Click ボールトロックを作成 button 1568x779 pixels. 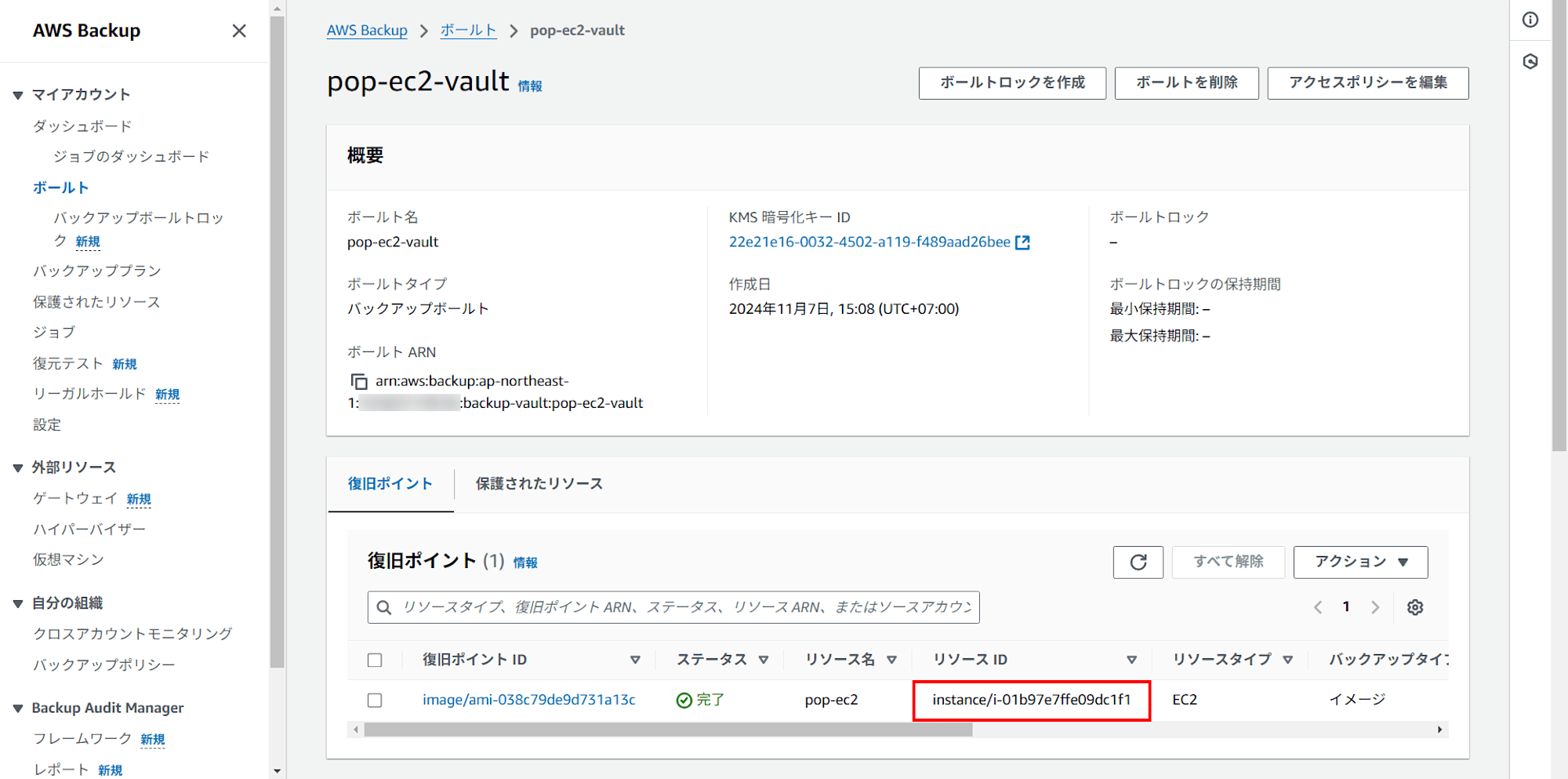pyautogui.click(x=1012, y=83)
